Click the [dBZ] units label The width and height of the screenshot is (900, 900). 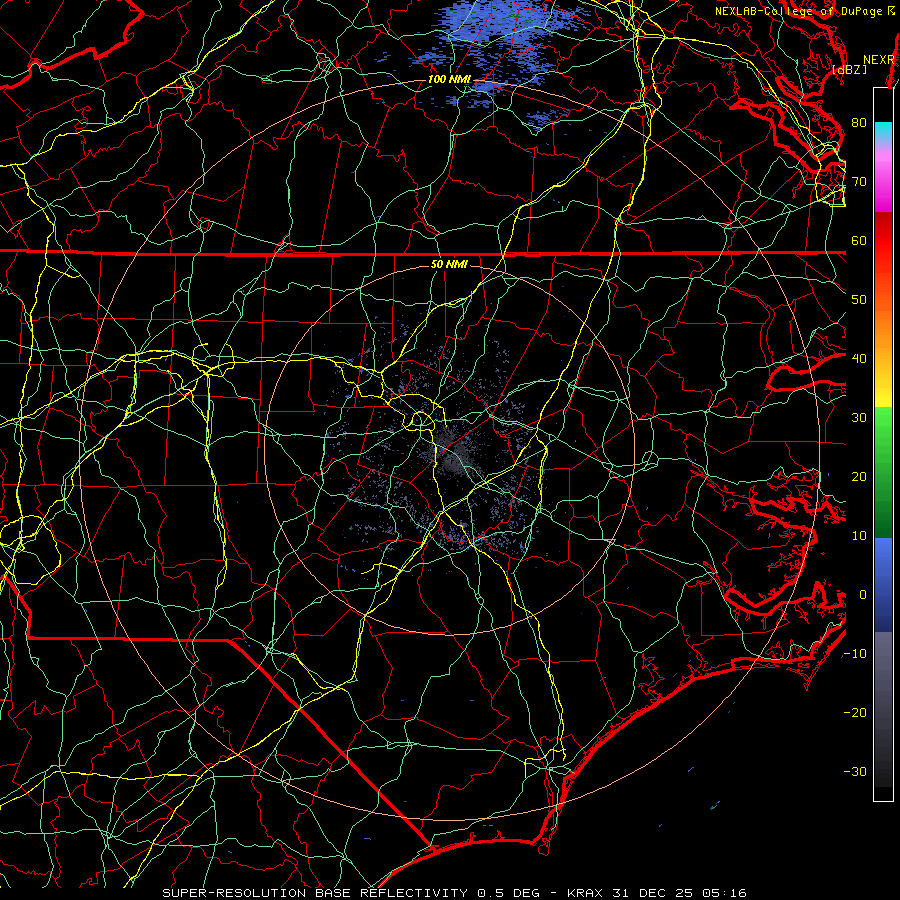click(x=849, y=69)
